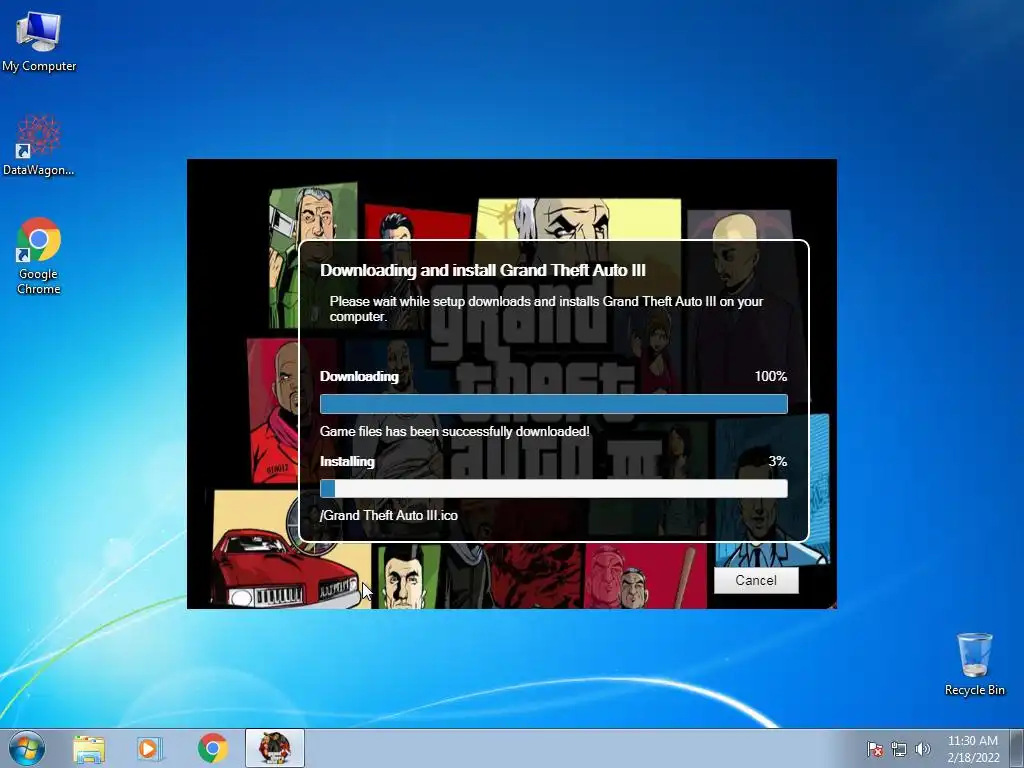Click the 3% installing percentage

click(777, 461)
